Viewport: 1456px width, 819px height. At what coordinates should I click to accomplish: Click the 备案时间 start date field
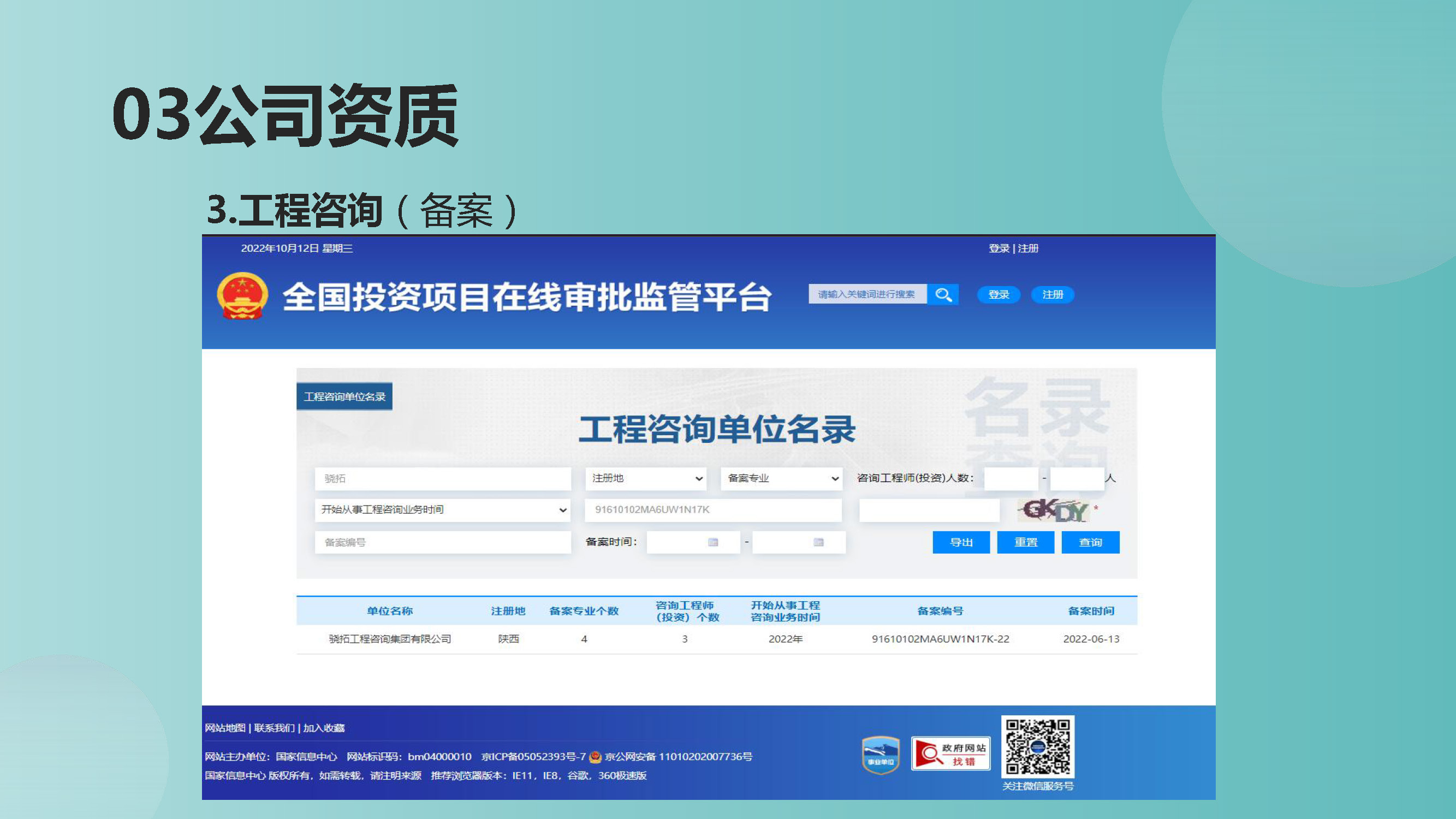click(693, 542)
